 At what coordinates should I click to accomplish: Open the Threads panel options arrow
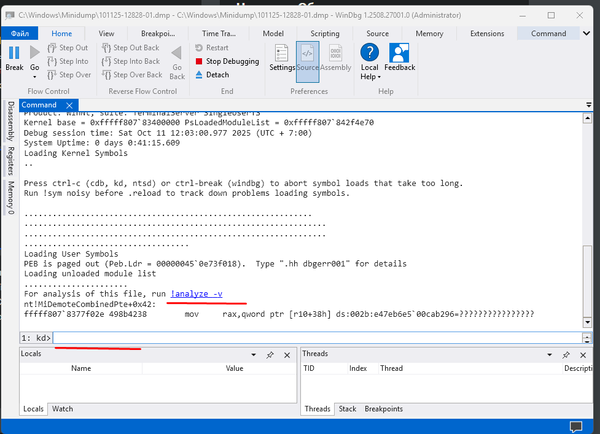[x=565, y=354]
